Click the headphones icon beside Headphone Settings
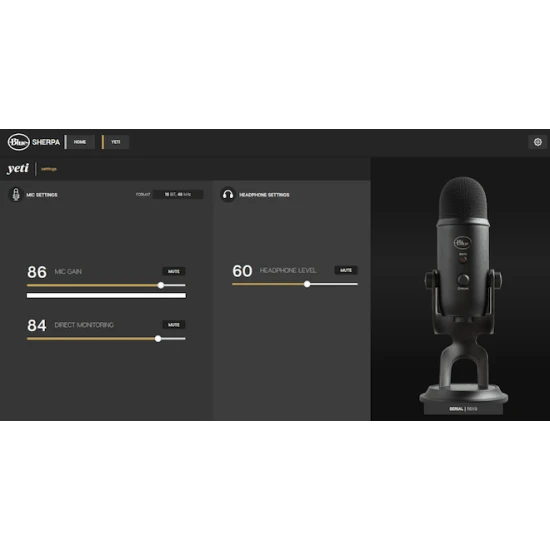Screen dimensions: 550x550 pos(228,194)
